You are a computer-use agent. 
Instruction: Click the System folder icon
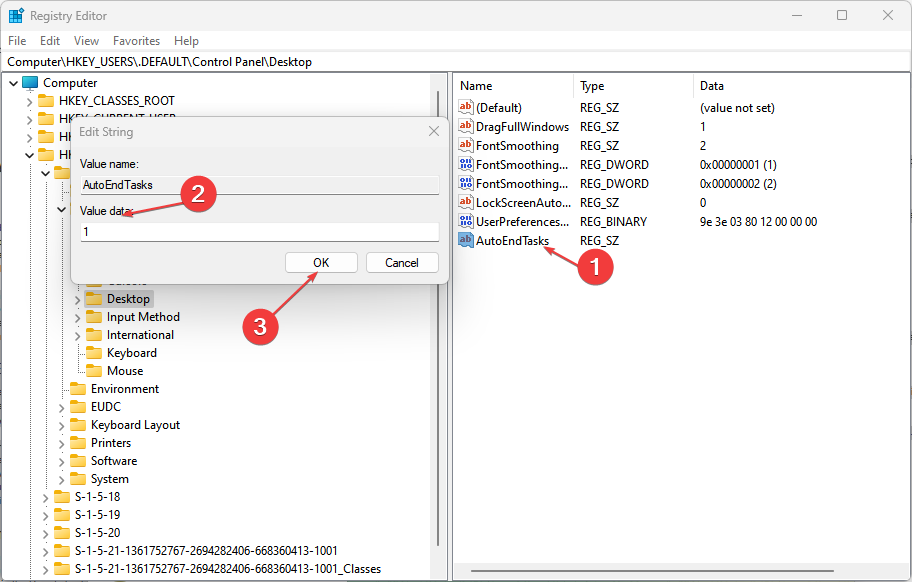click(x=78, y=479)
